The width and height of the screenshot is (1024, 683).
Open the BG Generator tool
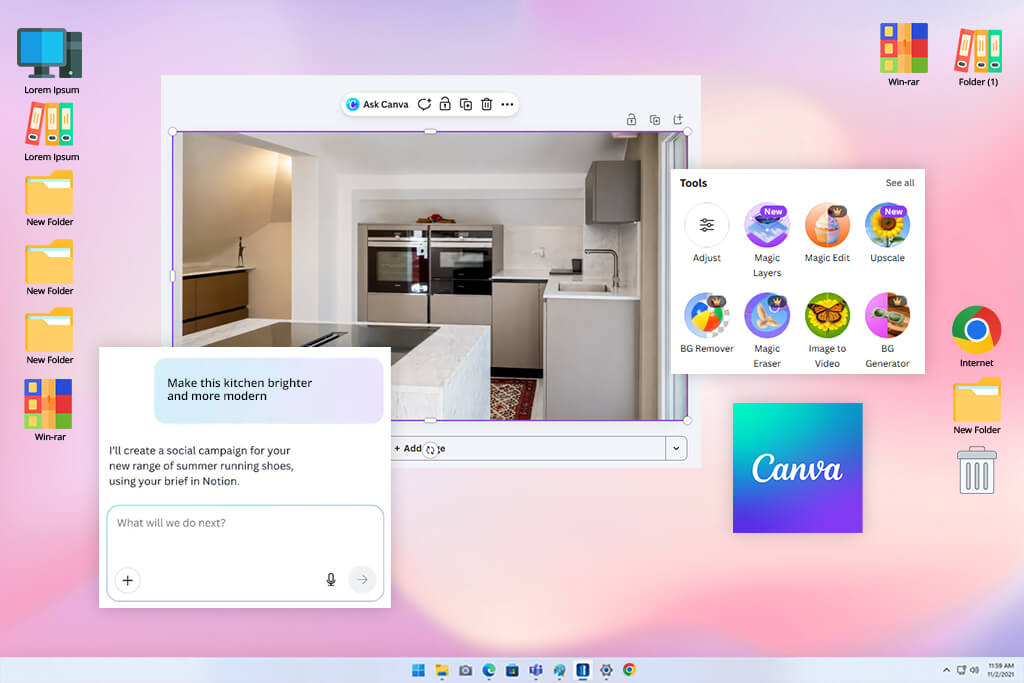pos(887,330)
